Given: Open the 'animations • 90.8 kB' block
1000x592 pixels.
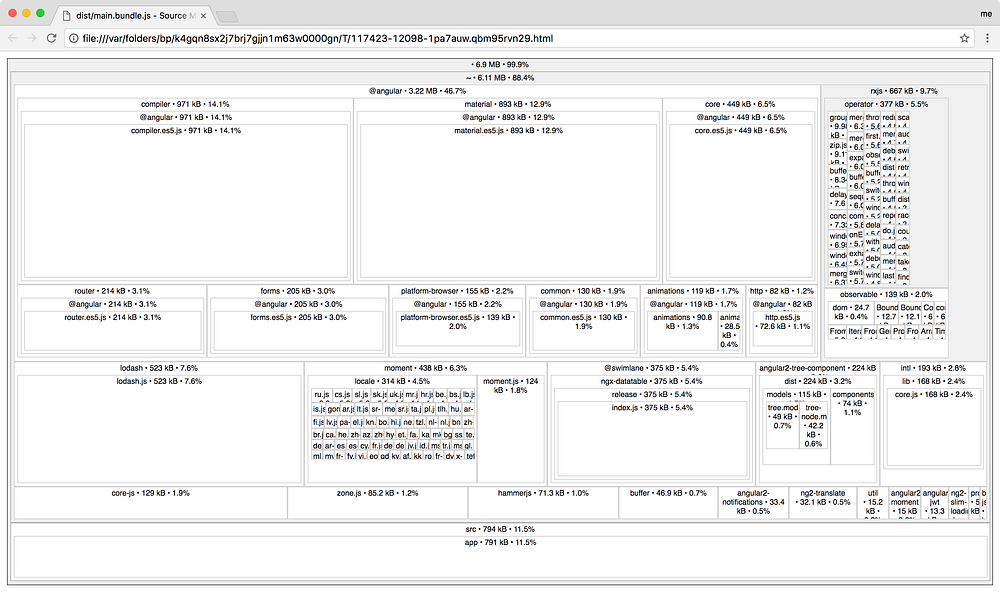Looking at the screenshot, I should click(682, 331).
